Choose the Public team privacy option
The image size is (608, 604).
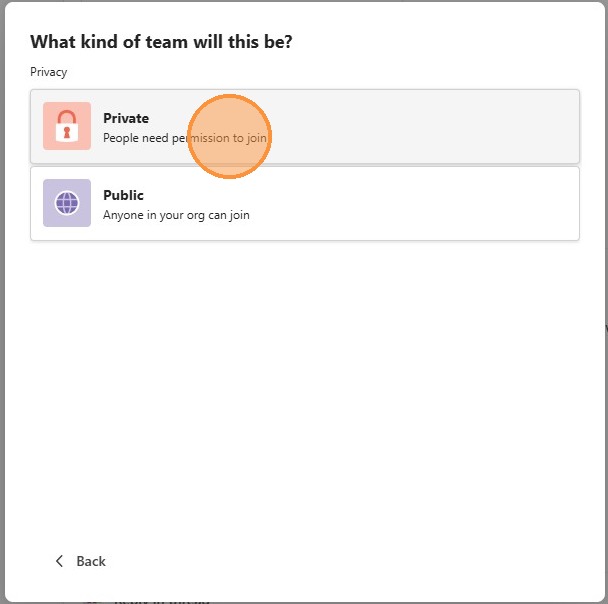[305, 203]
